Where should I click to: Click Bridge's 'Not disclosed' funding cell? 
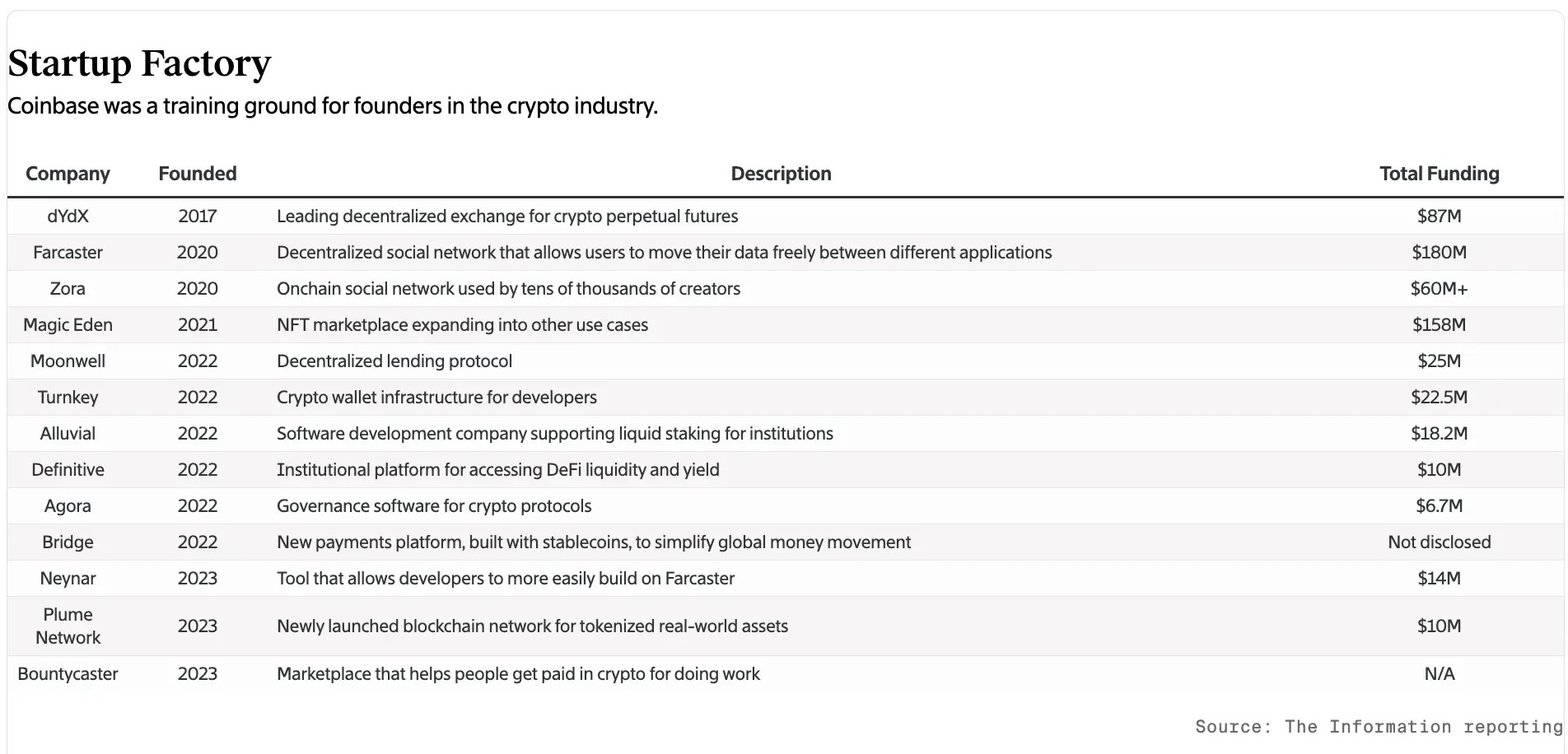(x=1439, y=542)
